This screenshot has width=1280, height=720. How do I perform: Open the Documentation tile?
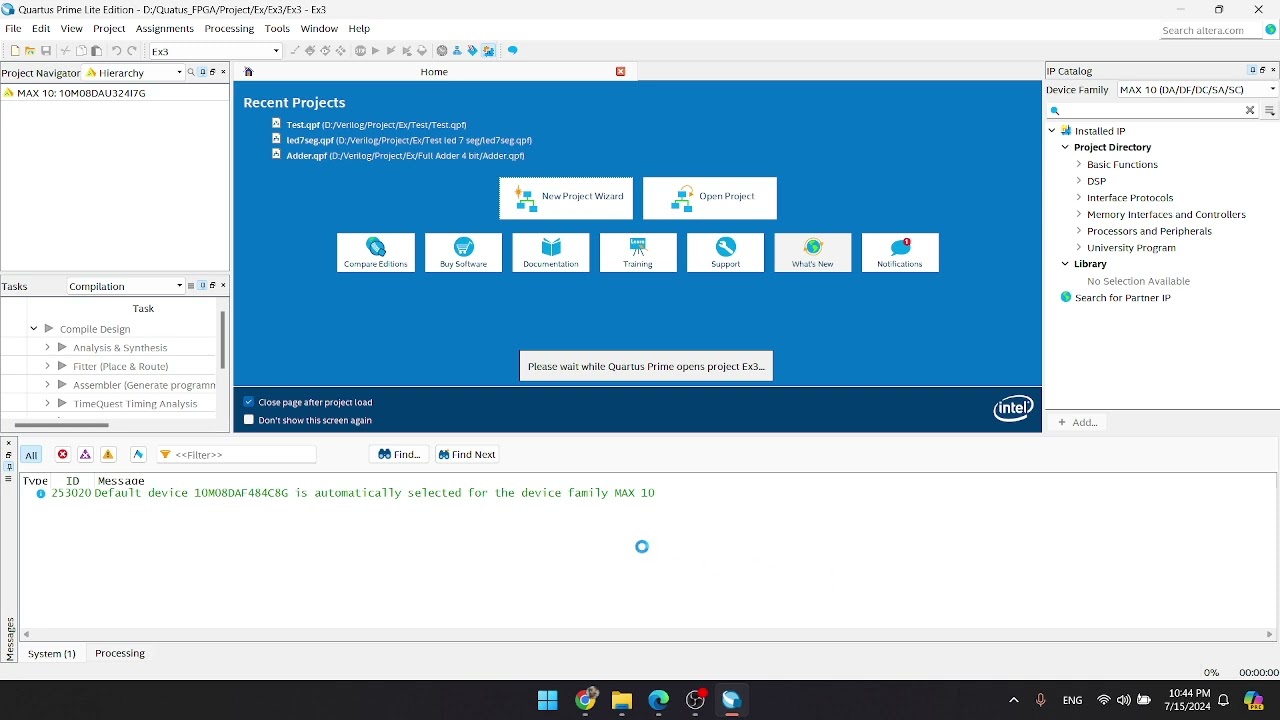pos(551,253)
